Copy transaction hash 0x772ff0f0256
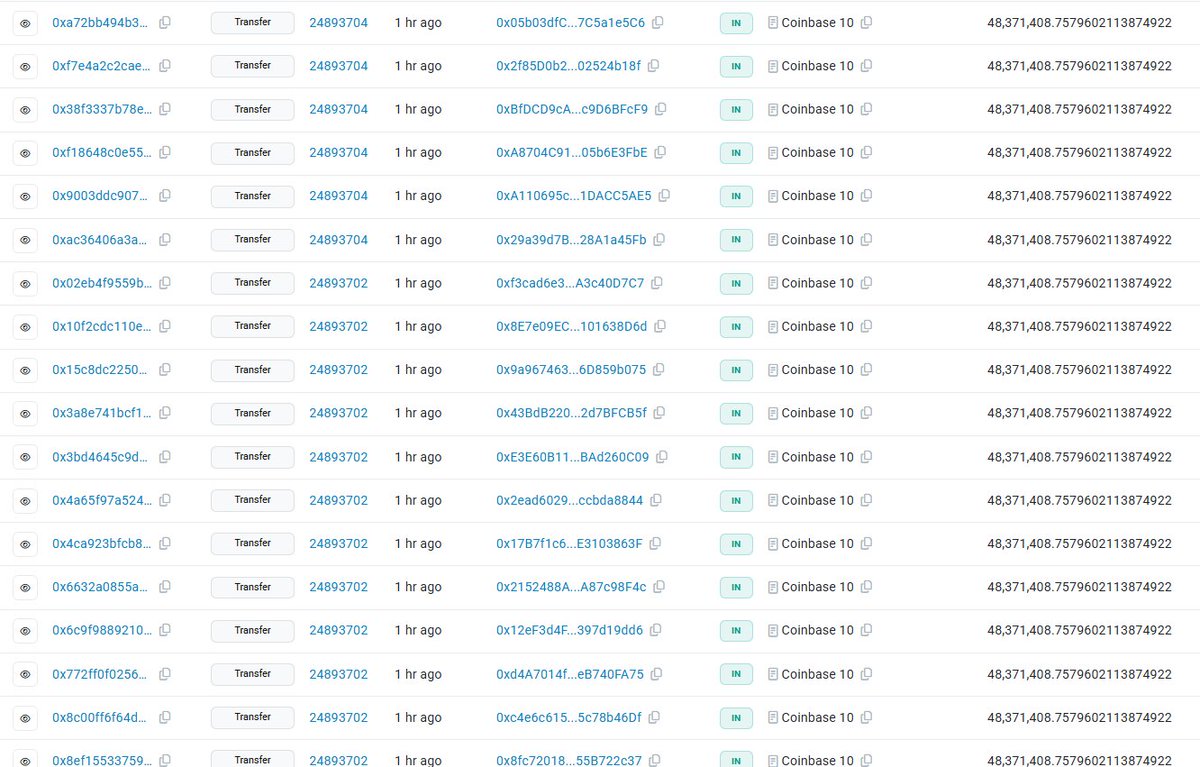 coord(165,674)
